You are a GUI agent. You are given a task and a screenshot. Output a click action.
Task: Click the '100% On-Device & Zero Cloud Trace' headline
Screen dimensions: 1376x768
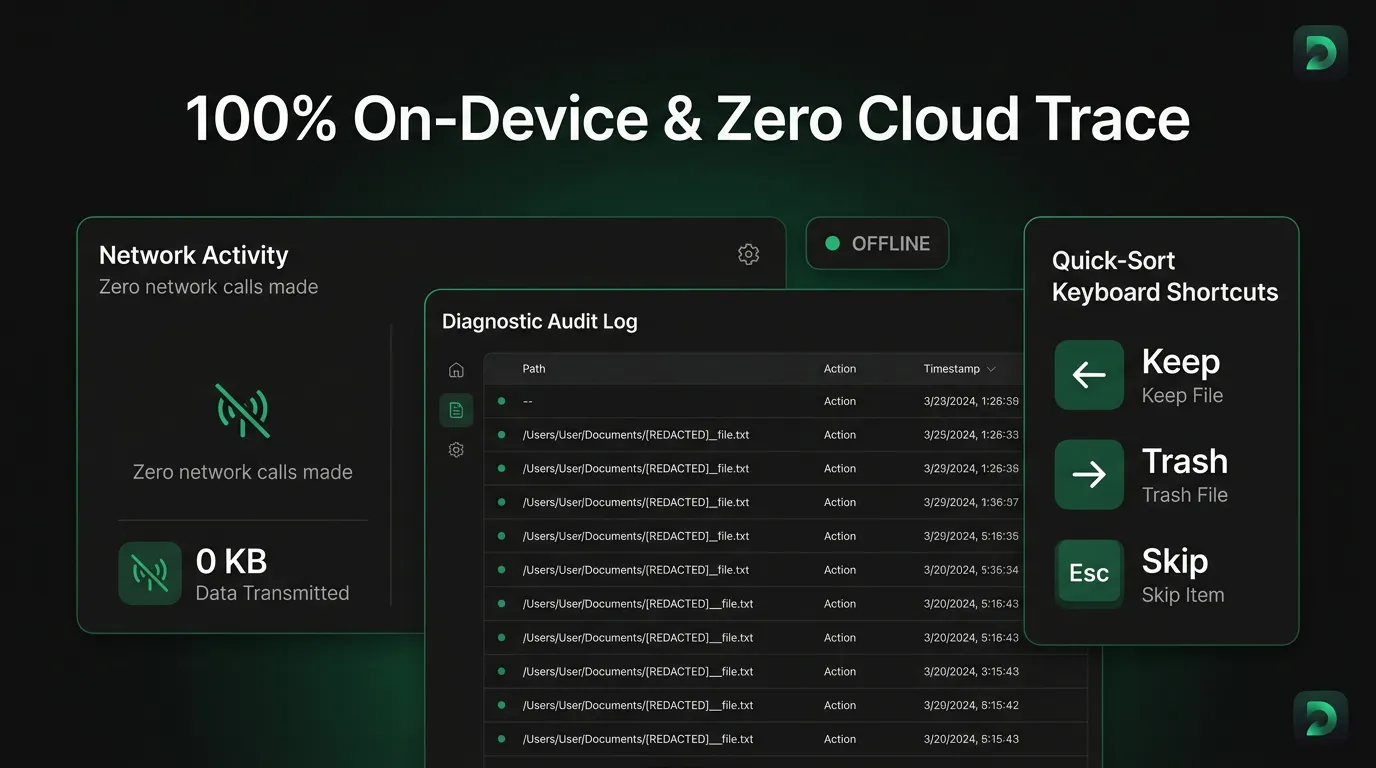pyautogui.click(x=688, y=119)
